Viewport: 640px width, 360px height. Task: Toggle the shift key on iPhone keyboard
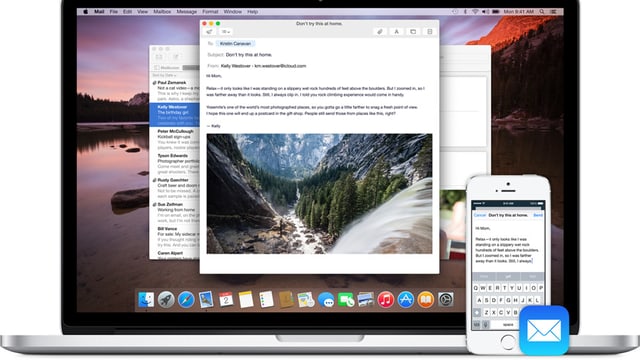(476, 312)
